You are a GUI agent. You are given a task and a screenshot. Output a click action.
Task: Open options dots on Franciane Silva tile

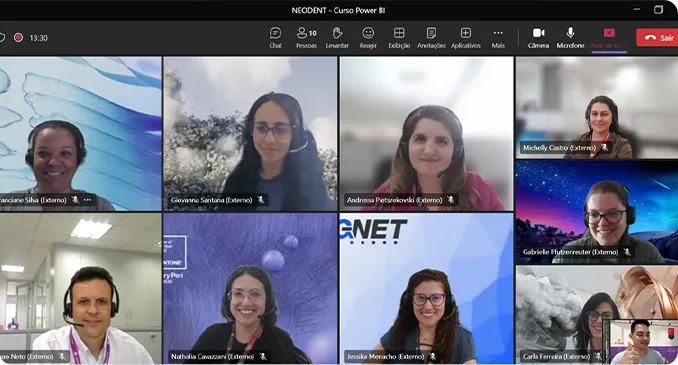[x=87, y=200]
